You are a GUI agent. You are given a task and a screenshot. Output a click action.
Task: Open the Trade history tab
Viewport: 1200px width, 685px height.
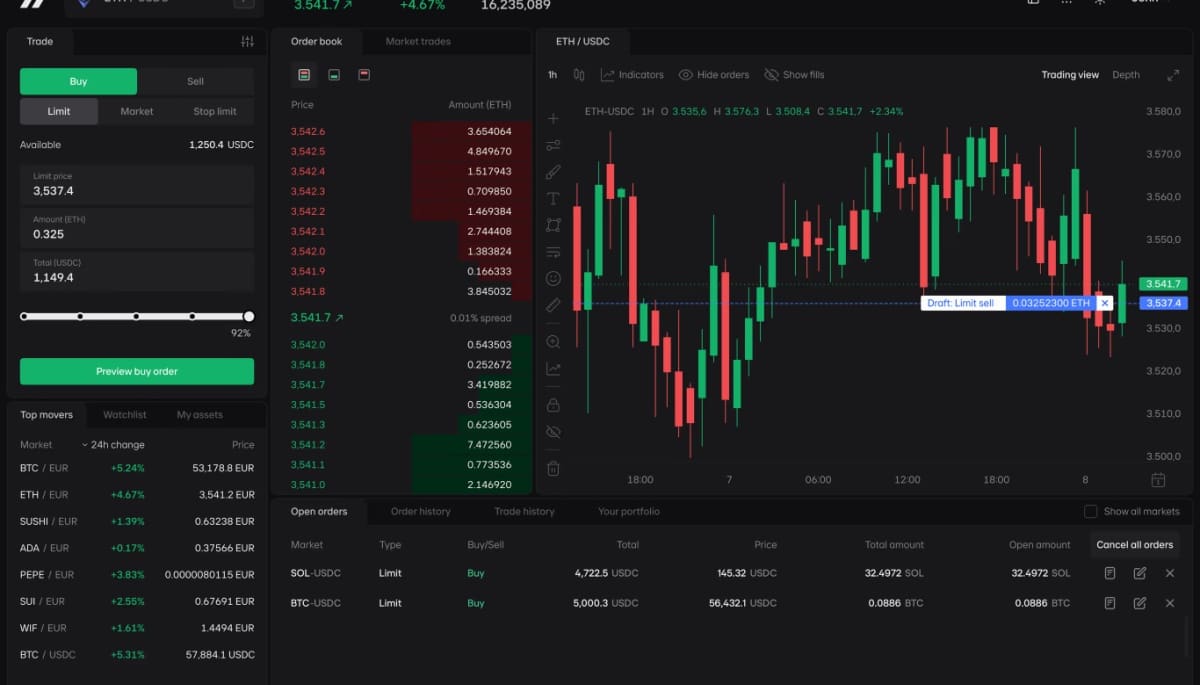click(x=524, y=511)
